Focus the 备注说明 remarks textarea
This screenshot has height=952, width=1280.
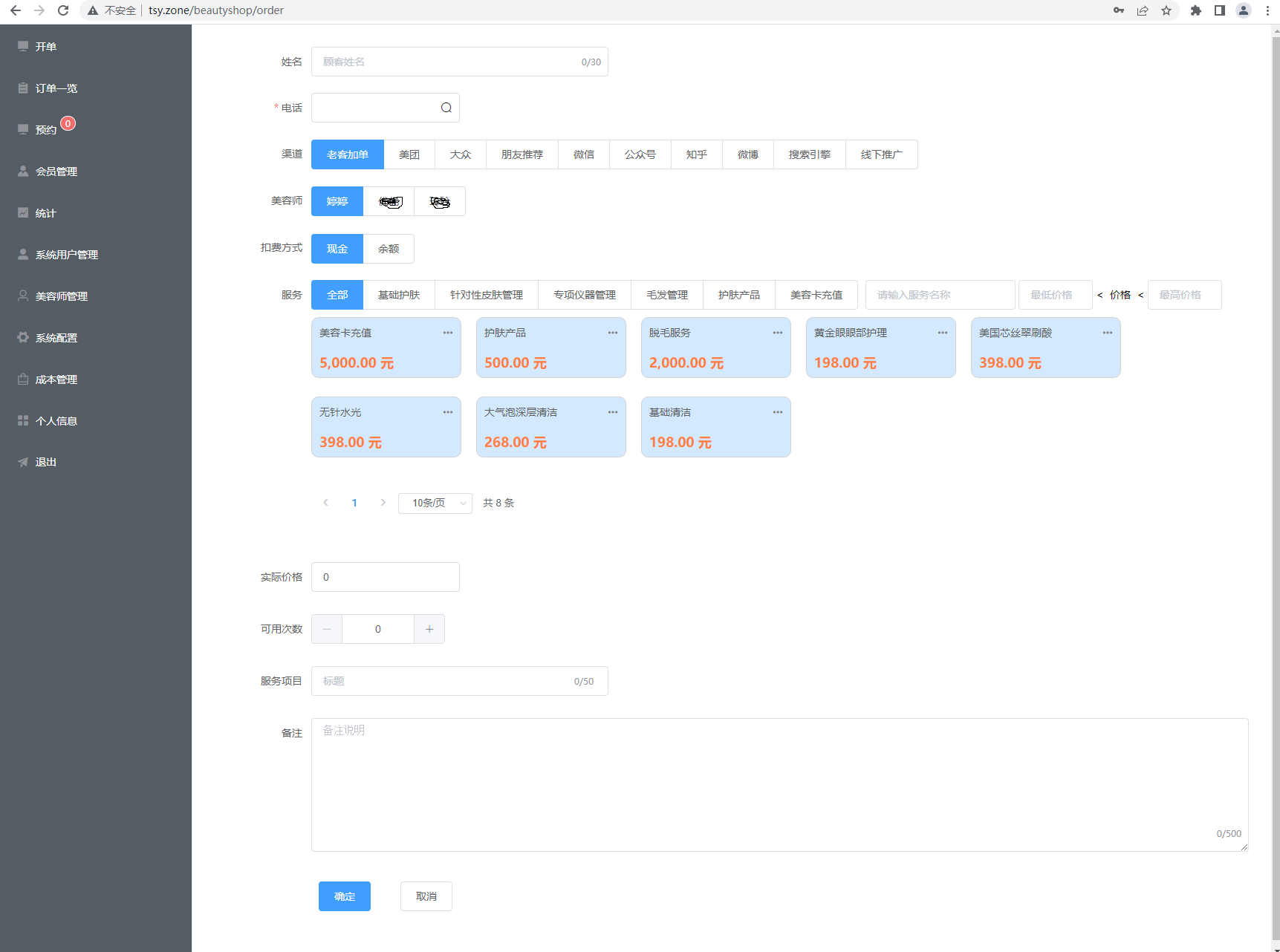coord(780,785)
